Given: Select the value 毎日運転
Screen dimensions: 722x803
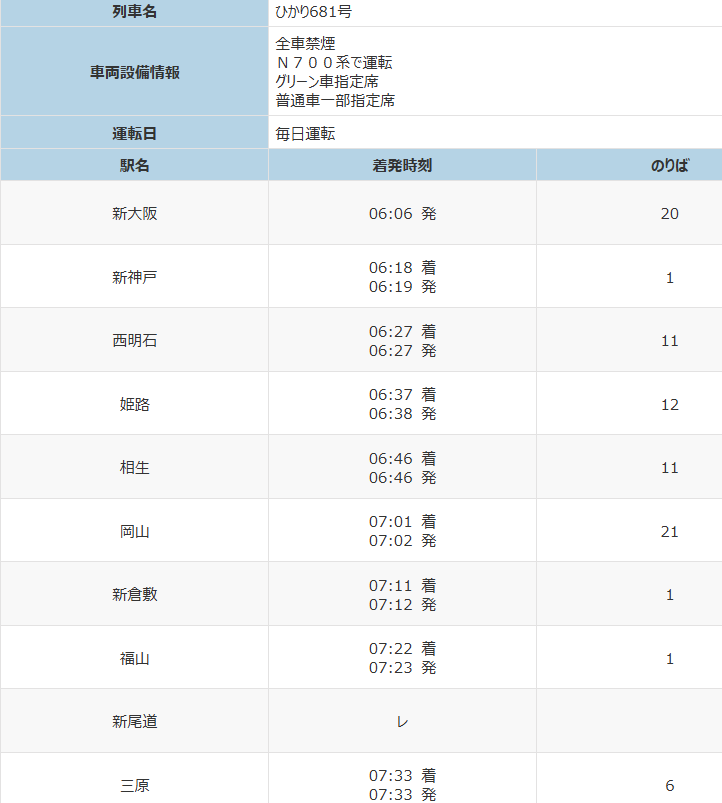Looking at the screenshot, I should 305,134.
